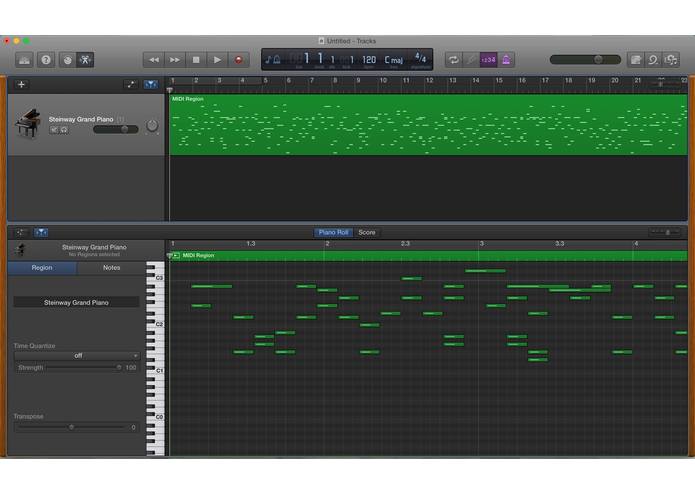Open the 4/4 time signature popup

coord(420,58)
